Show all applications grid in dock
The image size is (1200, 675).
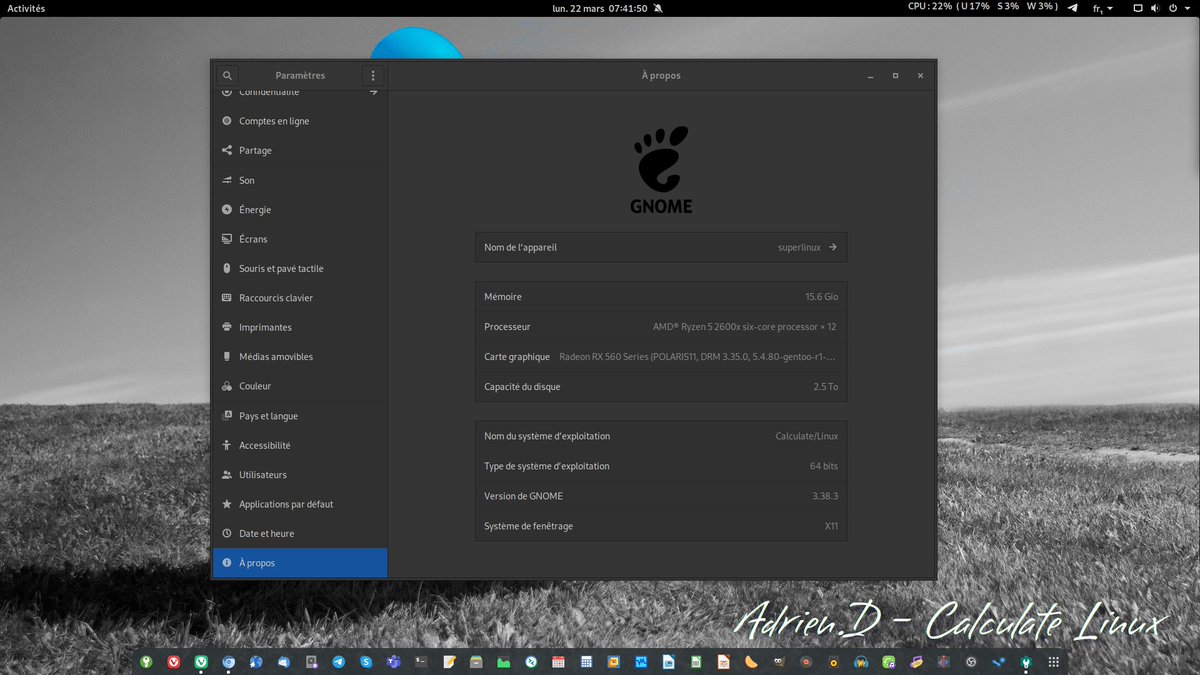tap(1053, 662)
